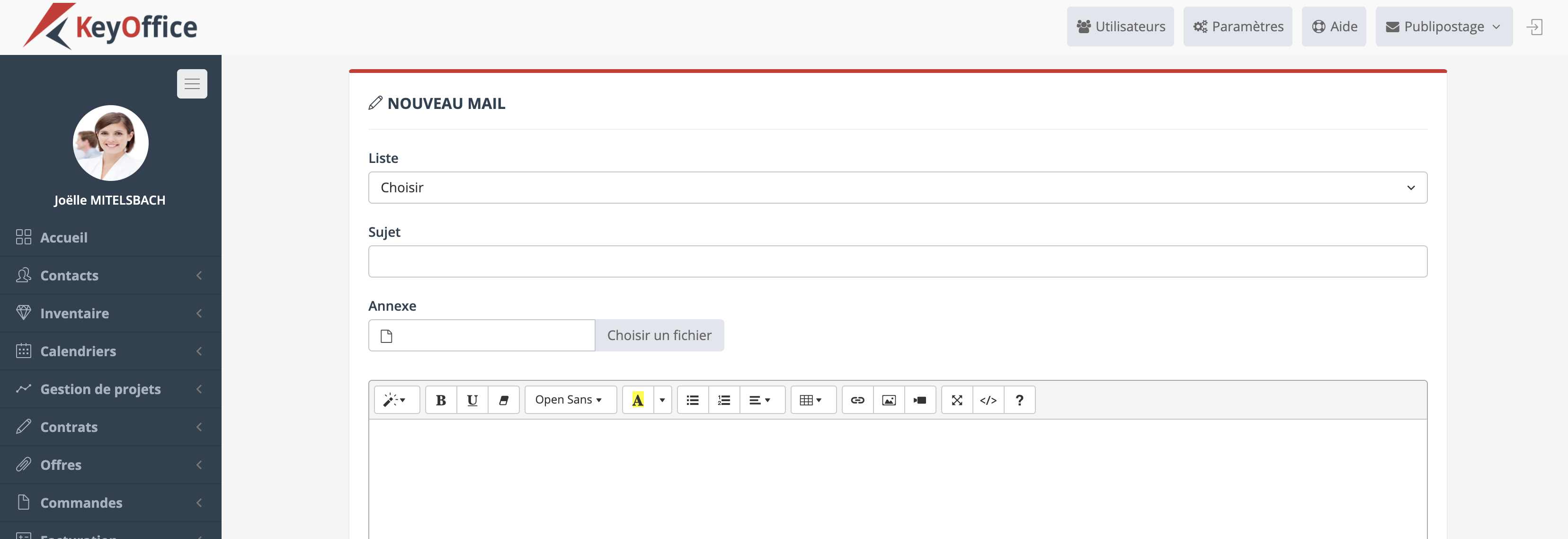Collapse the sidebar with hamburger button
The image size is (1568, 539).
pos(192,83)
